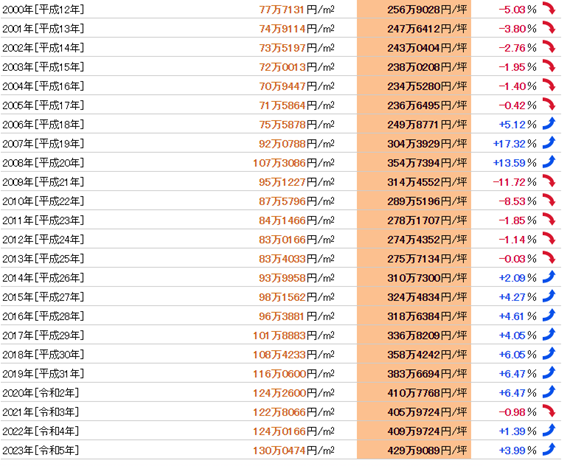
Task: Click the 130万0474円/m² price
Action: point(294,450)
